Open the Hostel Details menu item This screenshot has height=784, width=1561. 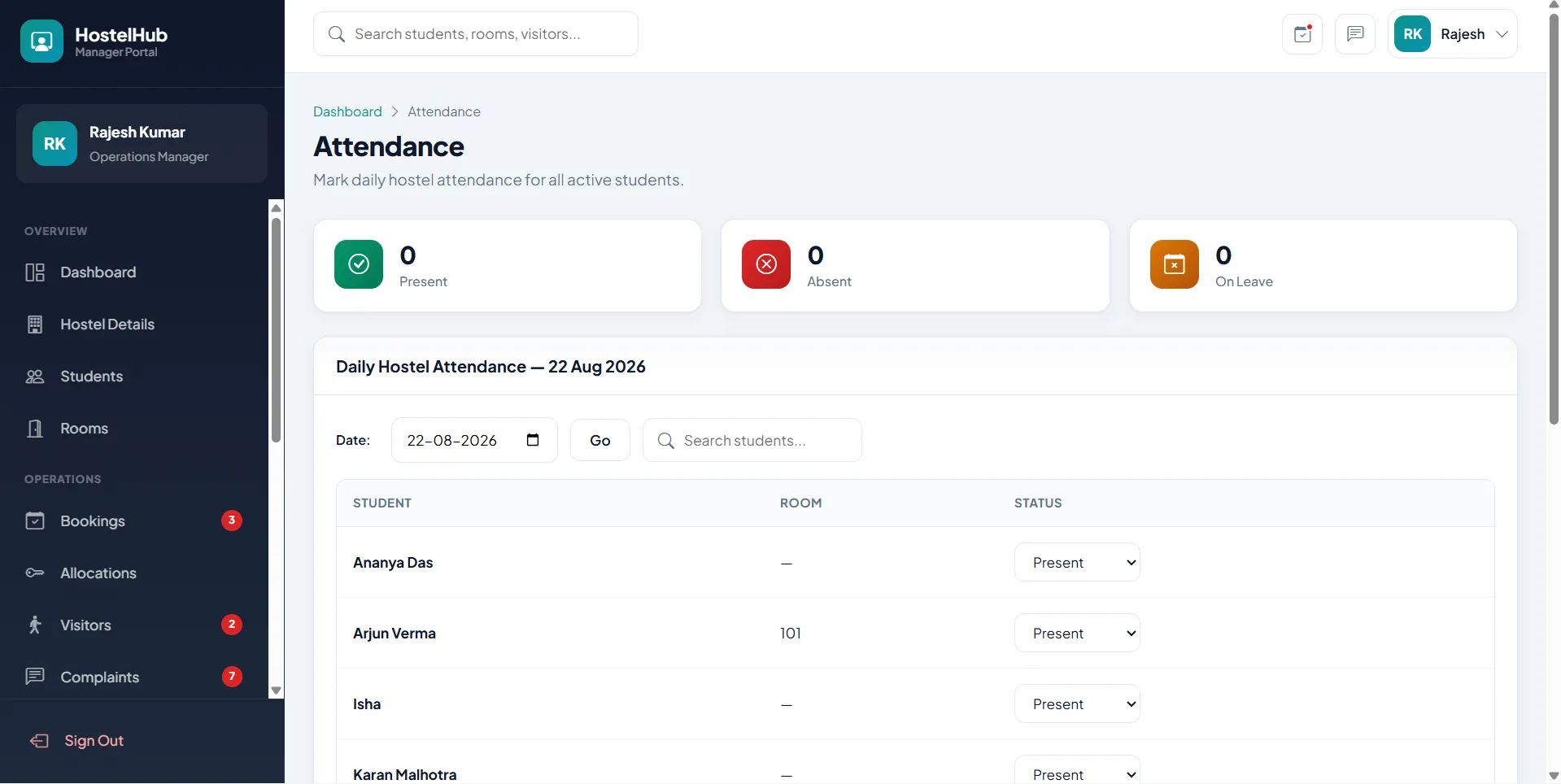(x=134, y=324)
